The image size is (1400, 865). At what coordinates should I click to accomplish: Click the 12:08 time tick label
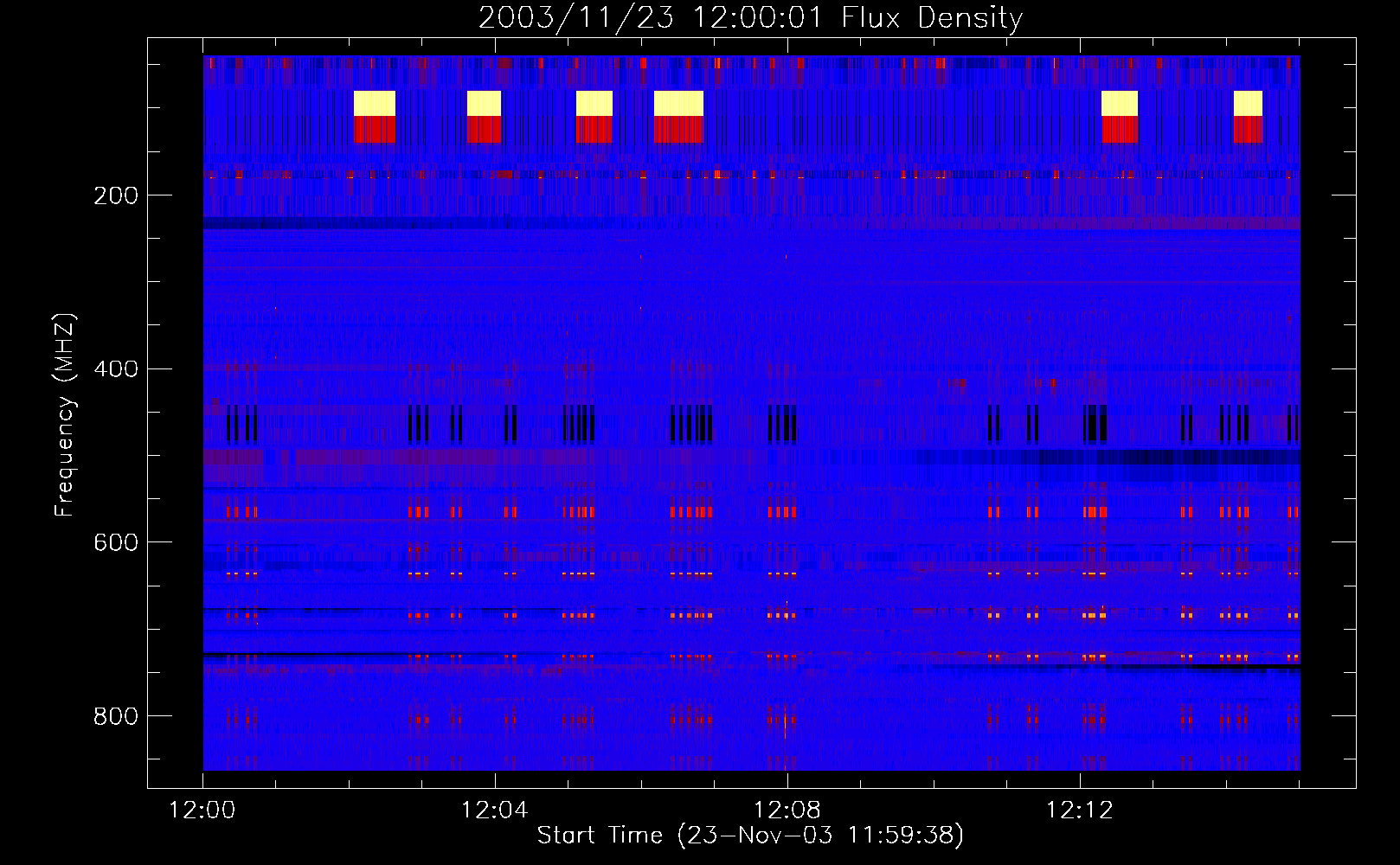(x=787, y=810)
